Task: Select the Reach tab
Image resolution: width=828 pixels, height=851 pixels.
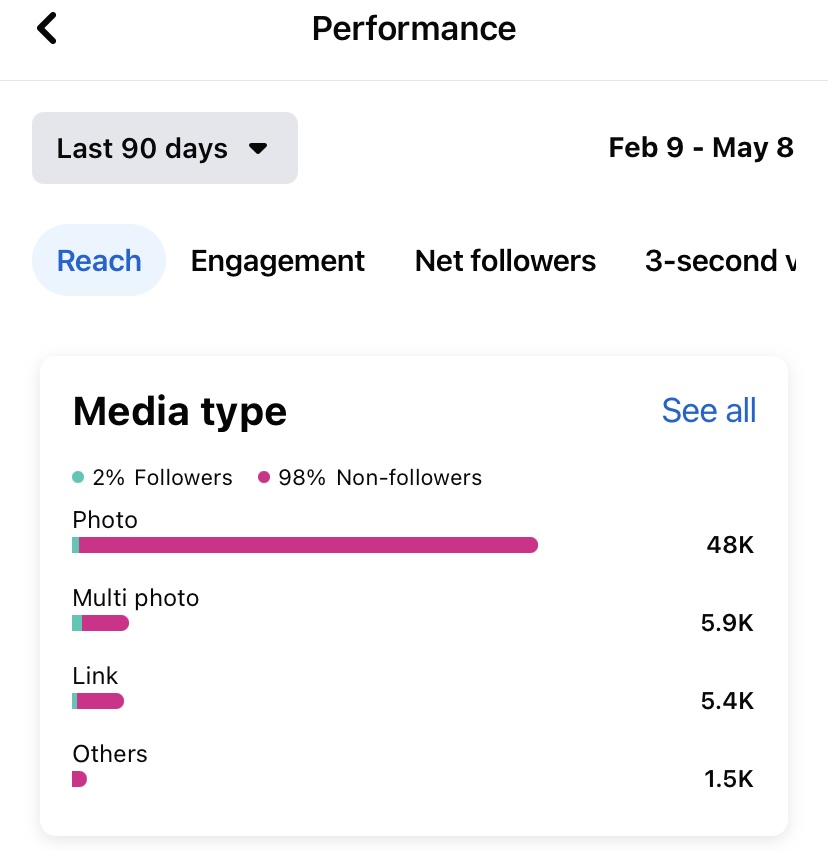Action: pos(99,261)
